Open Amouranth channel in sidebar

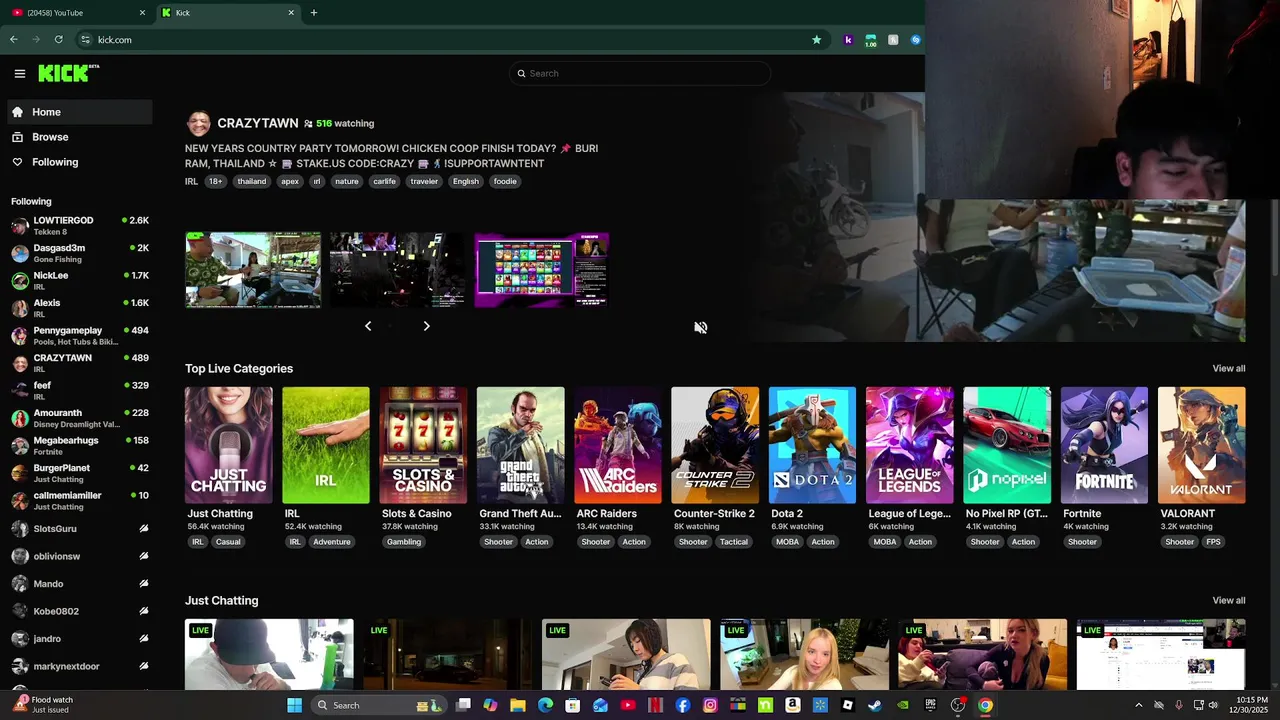79,418
